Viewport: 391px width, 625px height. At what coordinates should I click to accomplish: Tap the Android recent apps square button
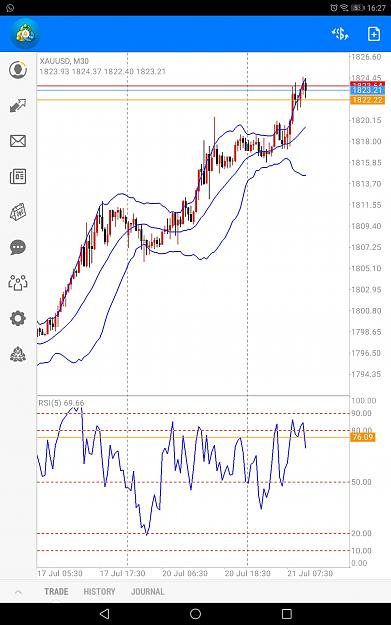click(287, 614)
